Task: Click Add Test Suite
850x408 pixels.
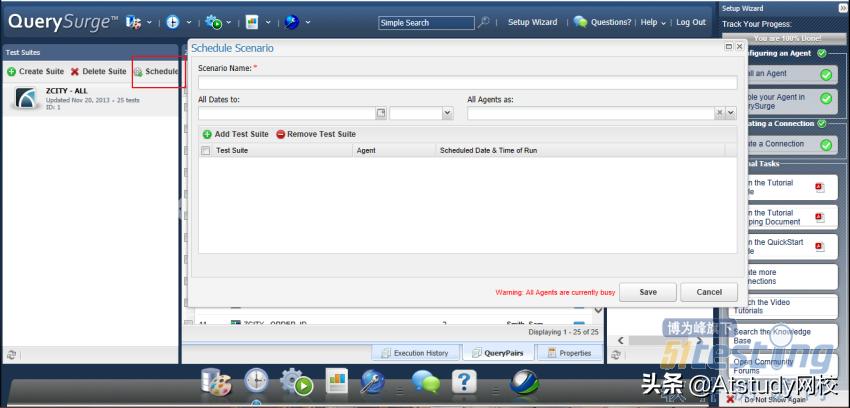Action: [236, 134]
